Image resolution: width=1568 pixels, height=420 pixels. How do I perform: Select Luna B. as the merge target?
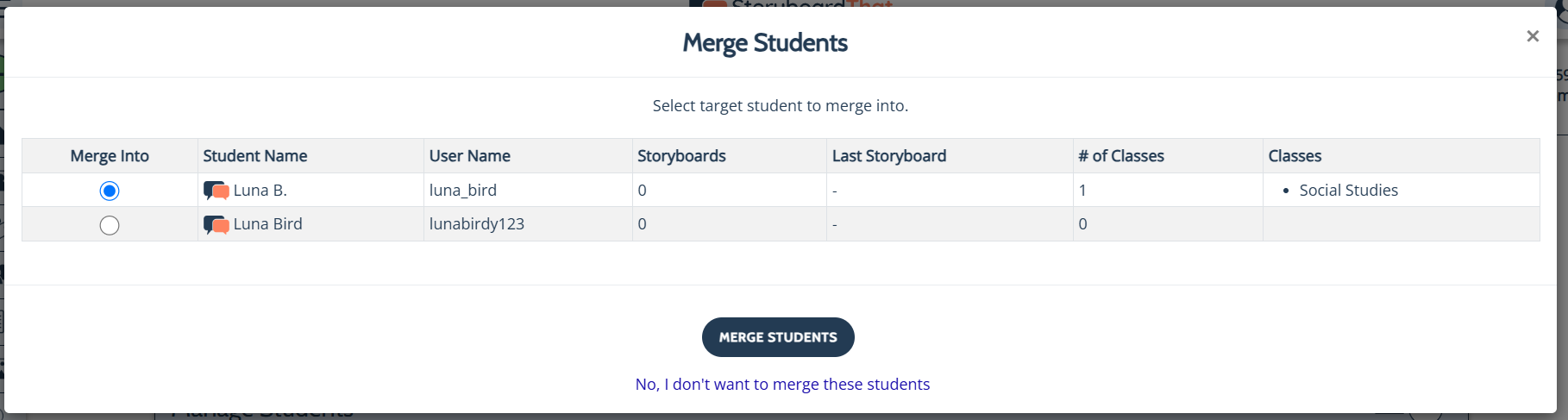(x=110, y=191)
